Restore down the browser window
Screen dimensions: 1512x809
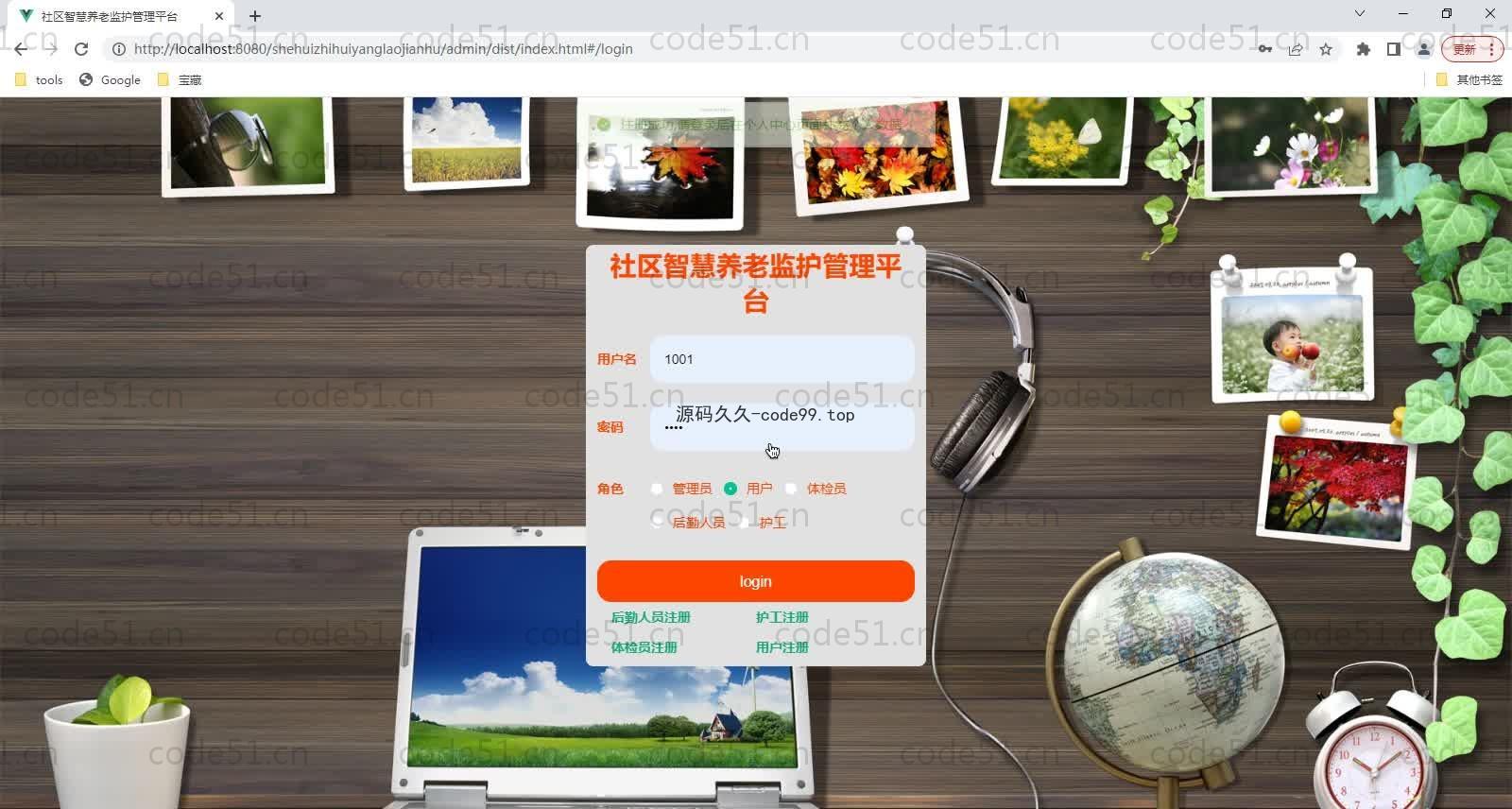(x=1447, y=13)
